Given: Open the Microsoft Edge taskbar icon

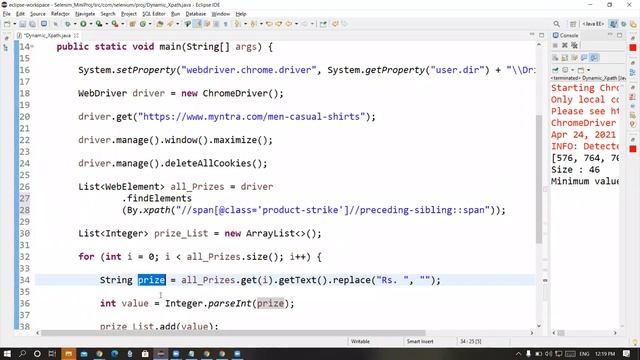Looking at the screenshot, I should tap(114, 354).
